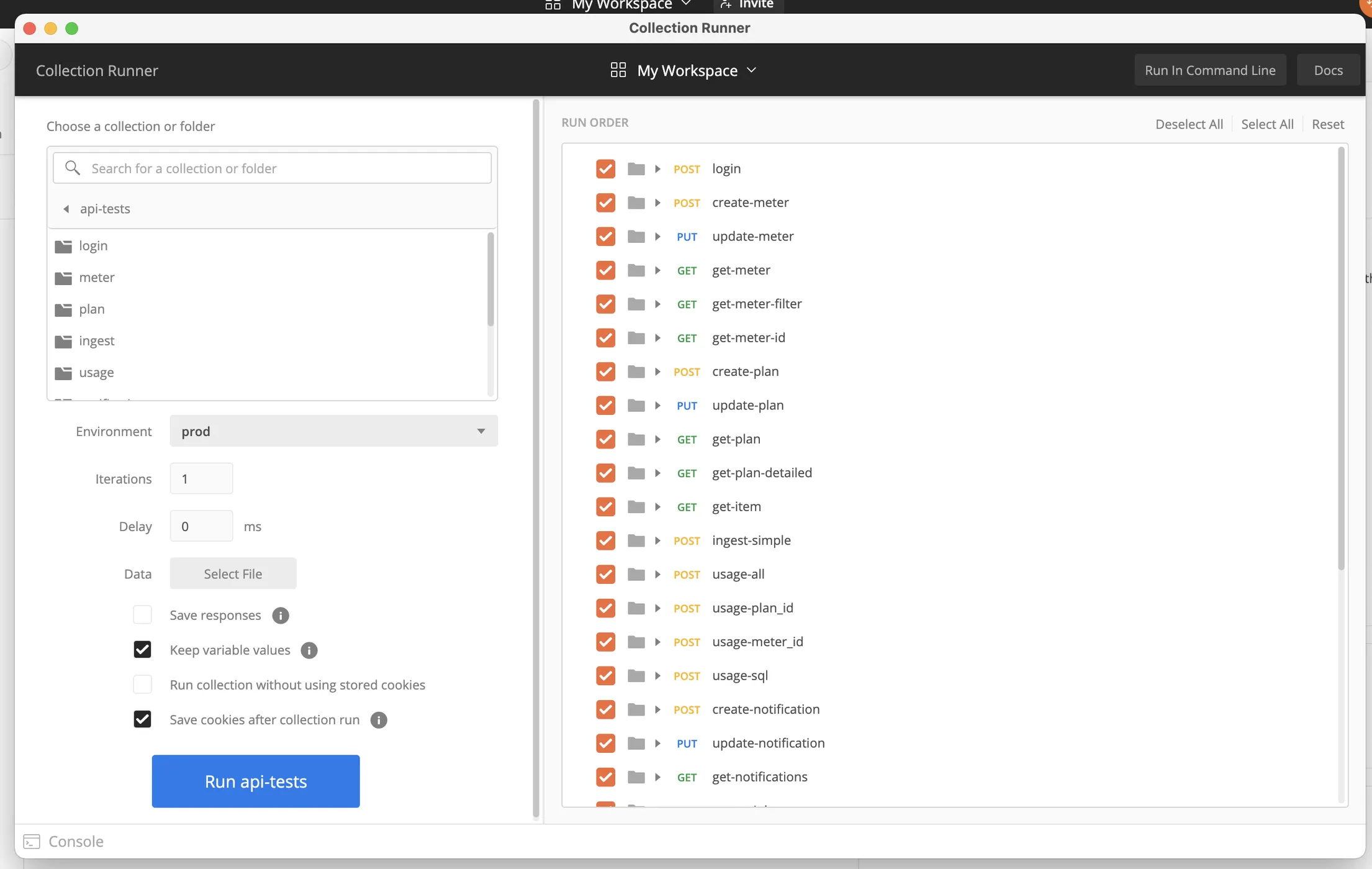Click the collection search input field

(272, 168)
